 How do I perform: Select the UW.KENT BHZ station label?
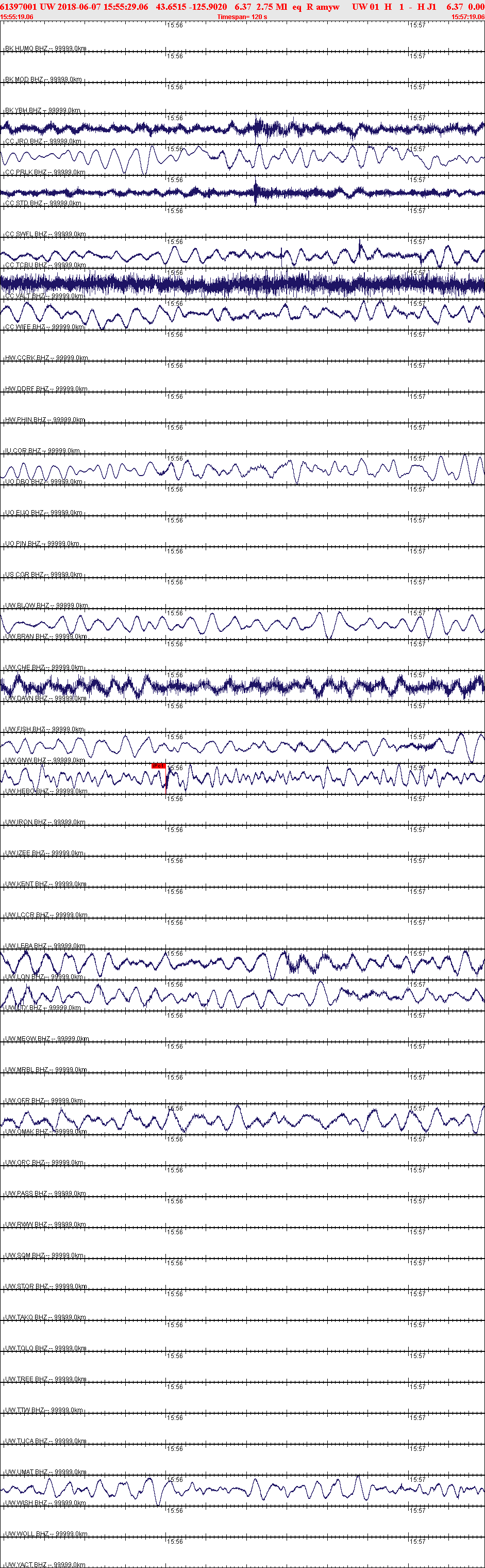pos(46,885)
